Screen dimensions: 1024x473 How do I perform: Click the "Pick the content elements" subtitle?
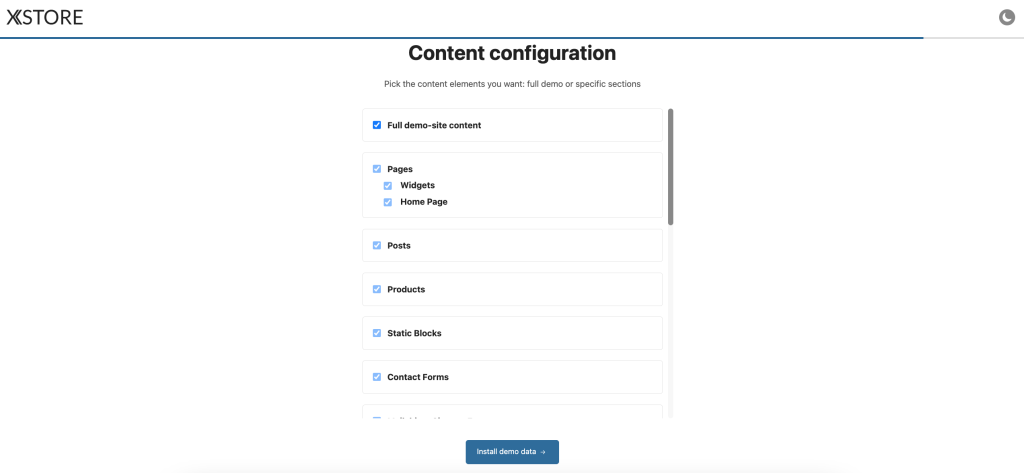pyautogui.click(x=512, y=84)
